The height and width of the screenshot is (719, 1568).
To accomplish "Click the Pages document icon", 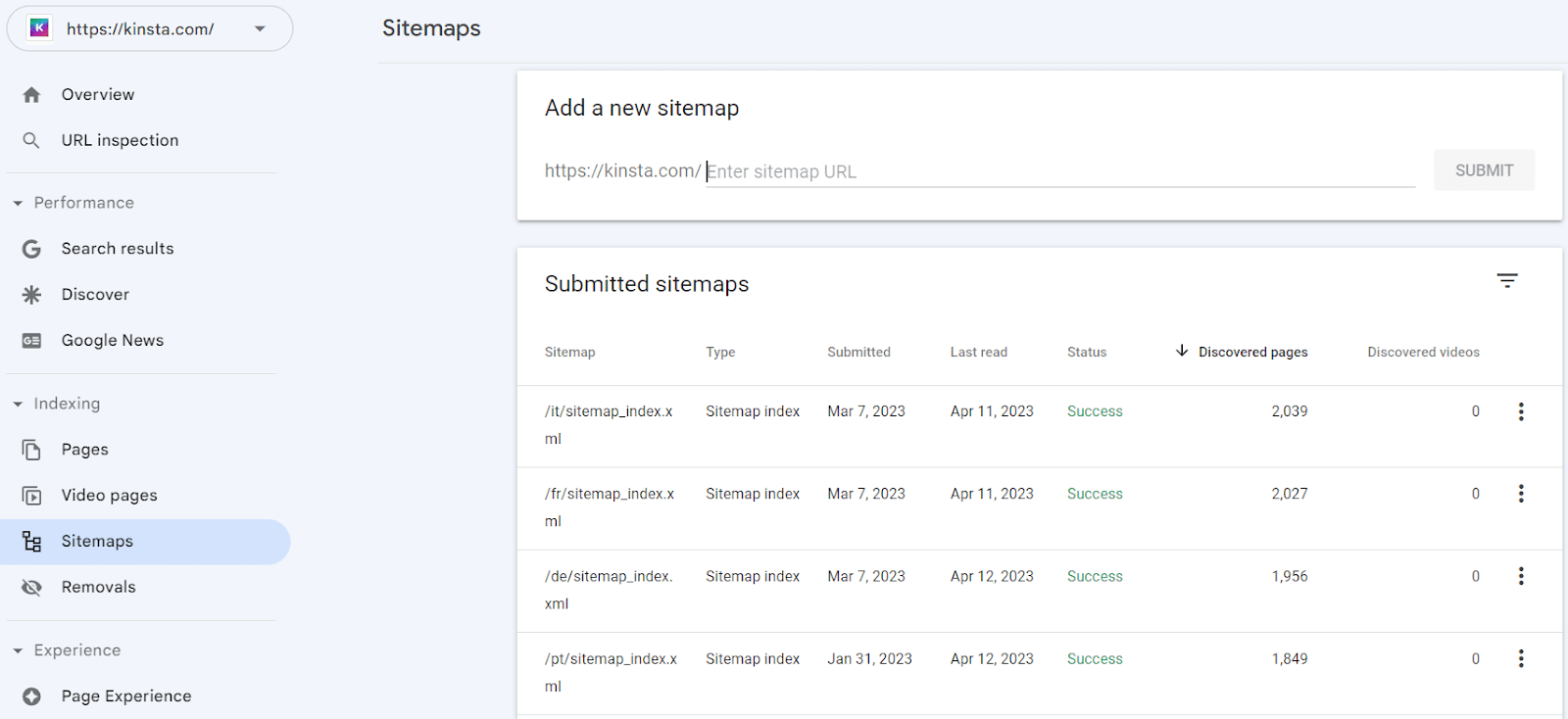I will click(x=31, y=450).
